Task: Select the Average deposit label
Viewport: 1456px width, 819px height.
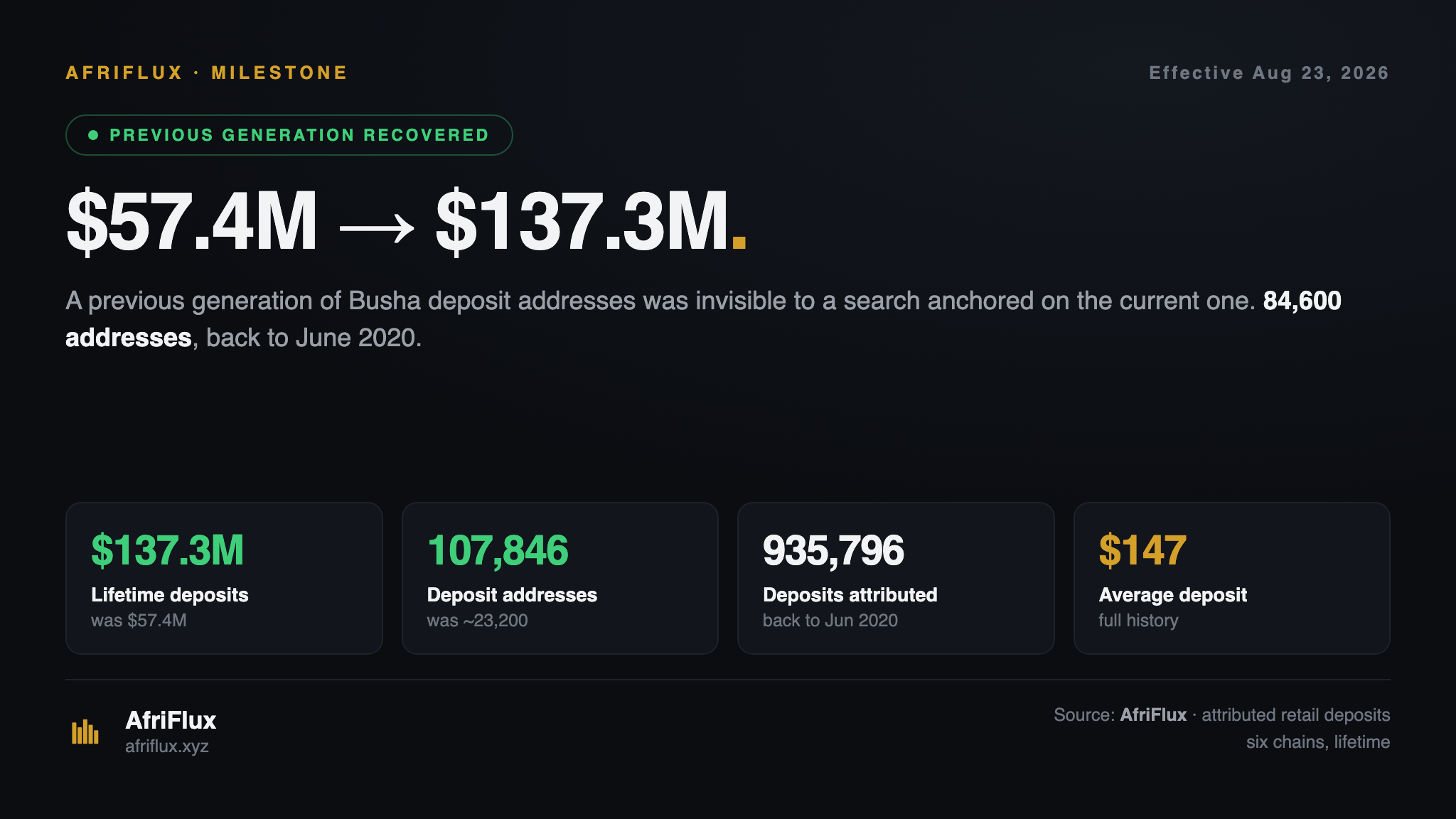Action: pos(1172,595)
